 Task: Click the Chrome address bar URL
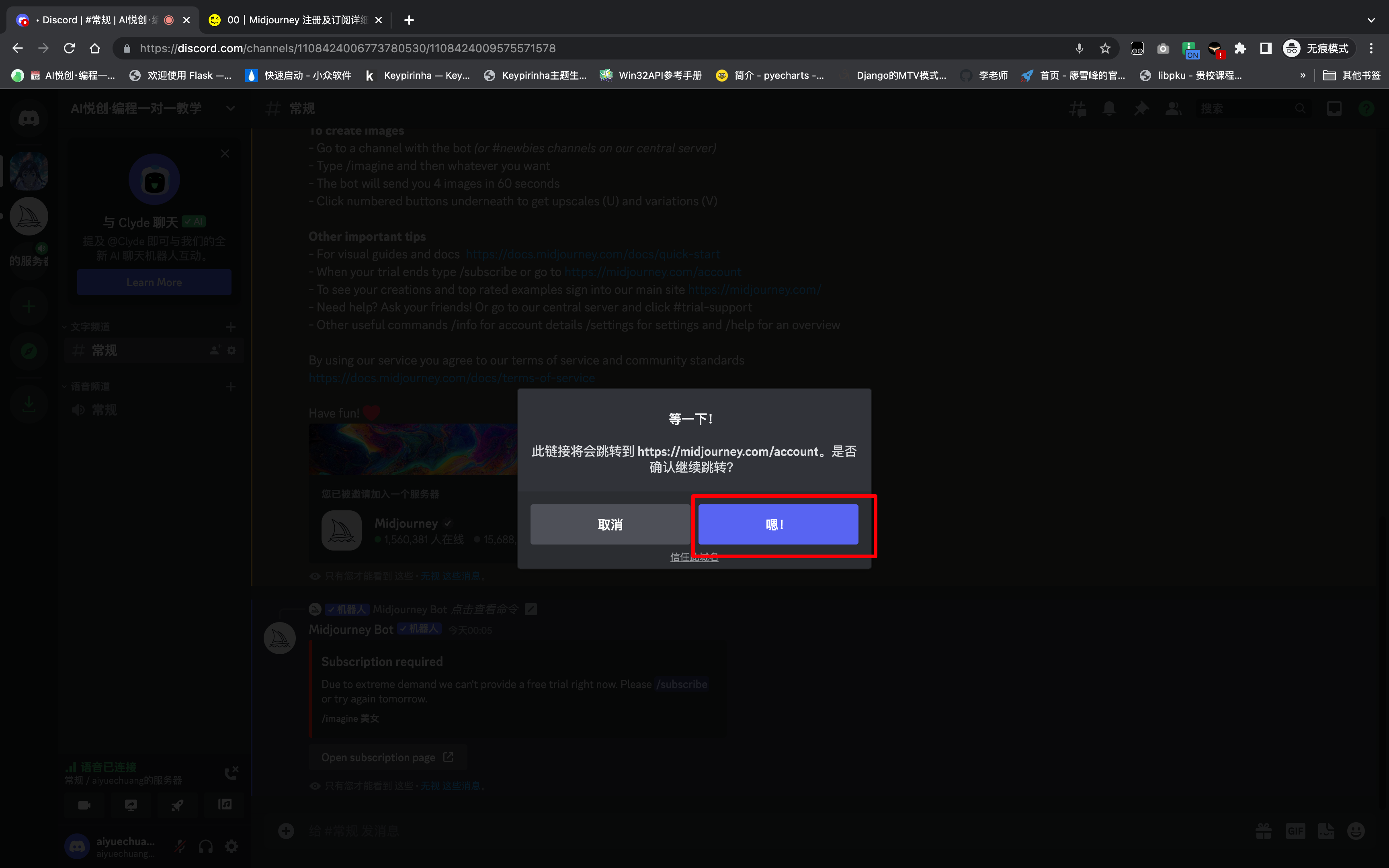348,48
